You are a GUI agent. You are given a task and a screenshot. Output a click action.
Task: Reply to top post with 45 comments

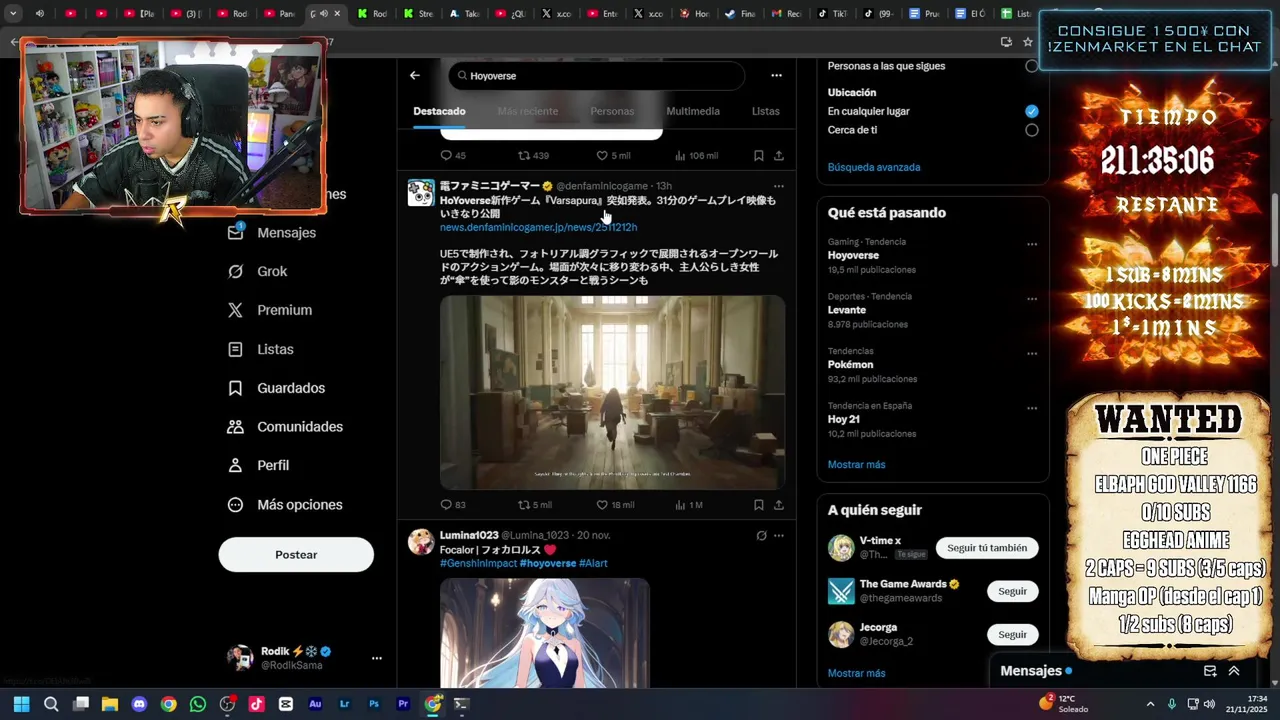(x=453, y=155)
